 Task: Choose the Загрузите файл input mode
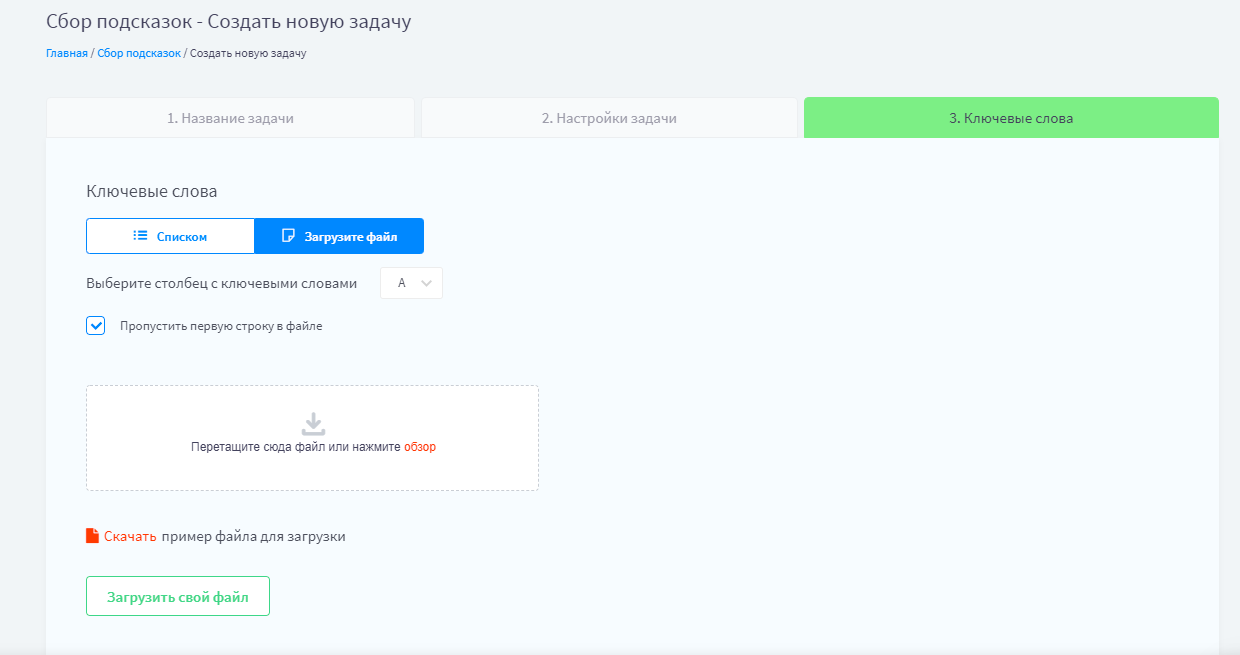click(x=340, y=236)
